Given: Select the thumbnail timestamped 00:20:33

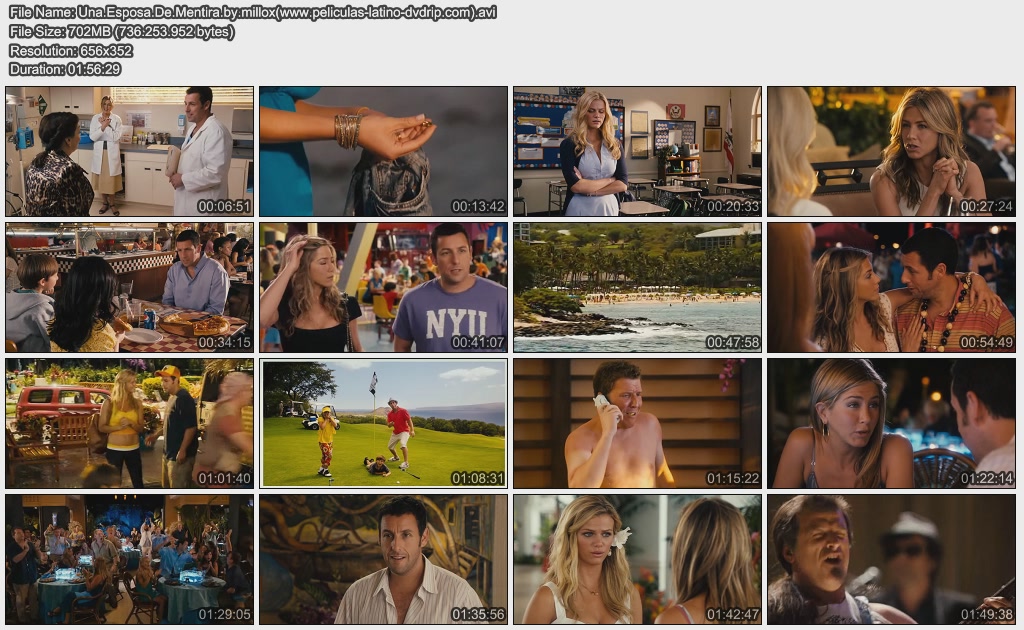Looking at the screenshot, I should (637, 151).
